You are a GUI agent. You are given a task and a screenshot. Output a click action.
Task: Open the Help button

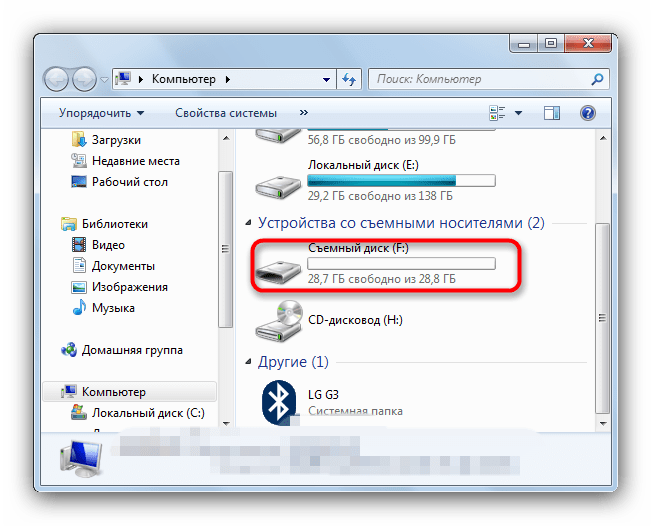point(588,113)
